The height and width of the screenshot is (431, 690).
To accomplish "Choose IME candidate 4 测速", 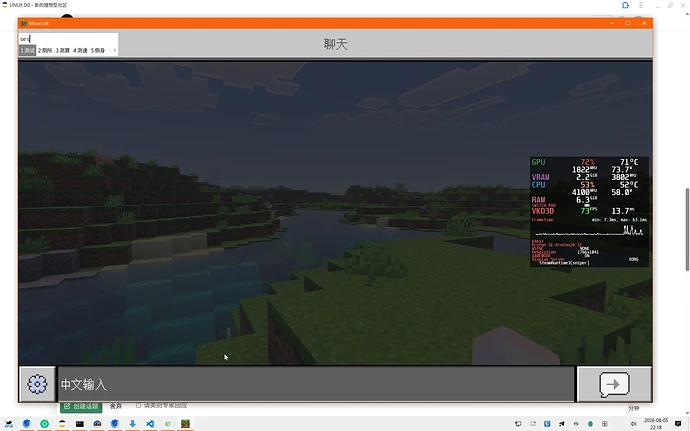I will coord(80,51).
